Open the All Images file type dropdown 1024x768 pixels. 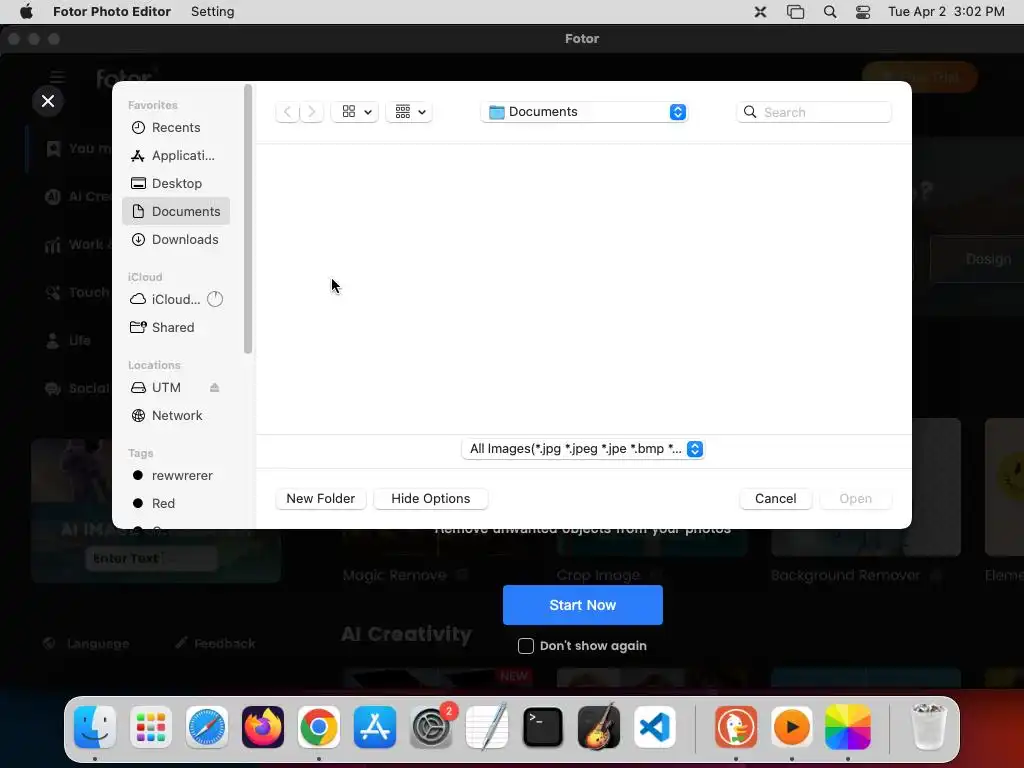tap(583, 449)
